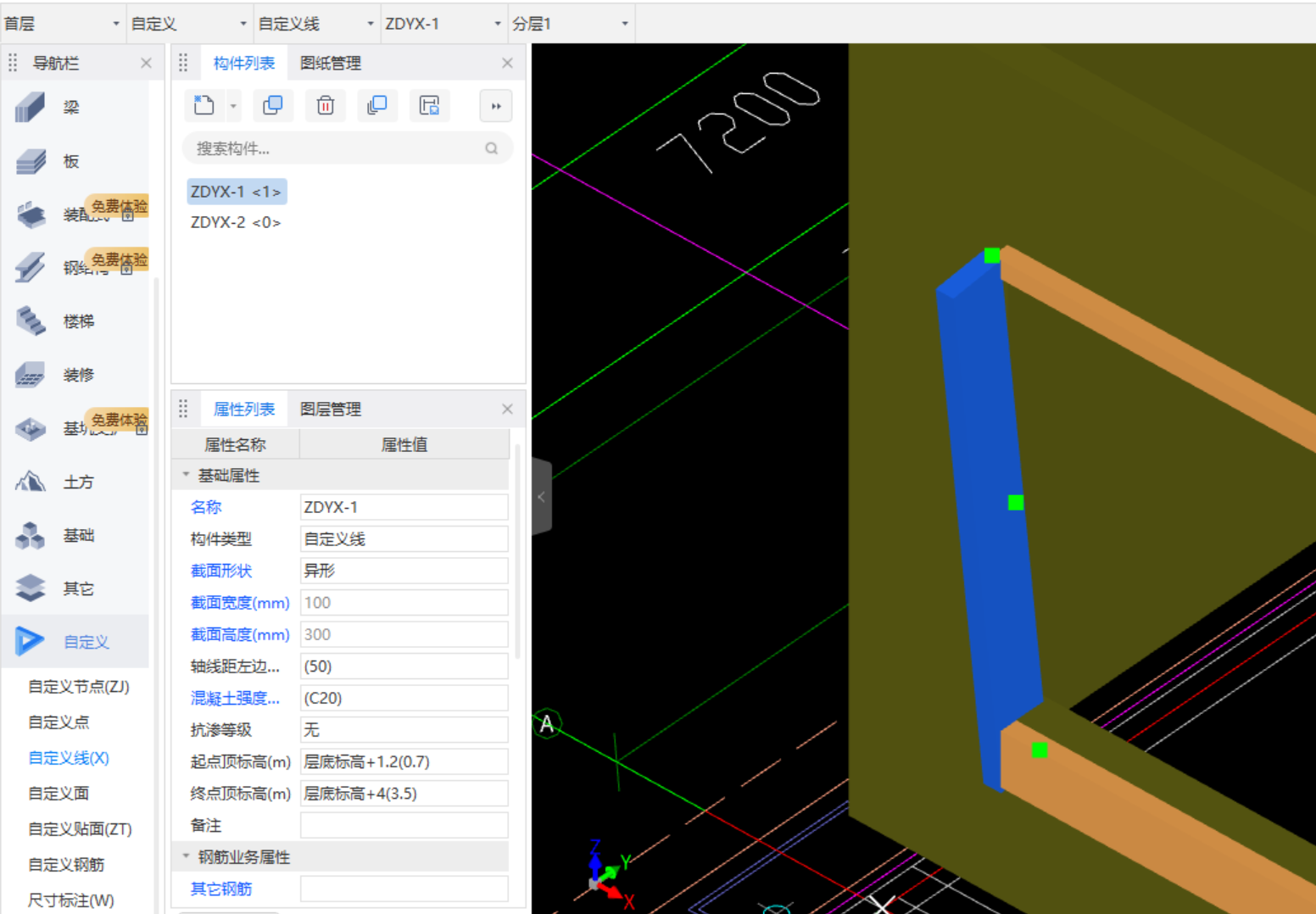Collapse the 钢筋业务属性 section

pyautogui.click(x=186, y=856)
